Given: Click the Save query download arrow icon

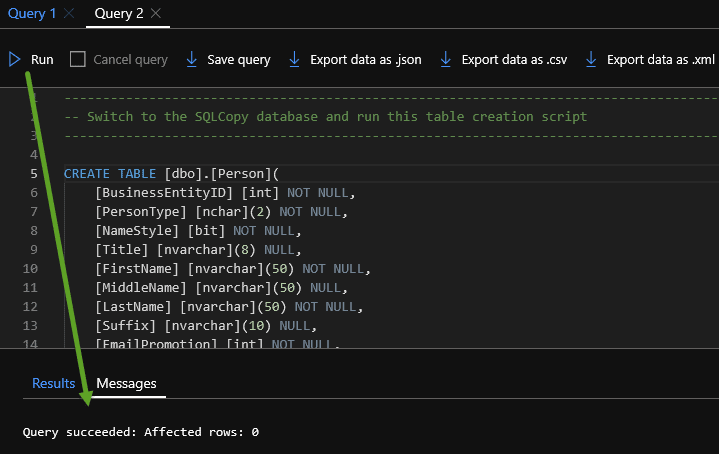Looking at the screenshot, I should 192,59.
